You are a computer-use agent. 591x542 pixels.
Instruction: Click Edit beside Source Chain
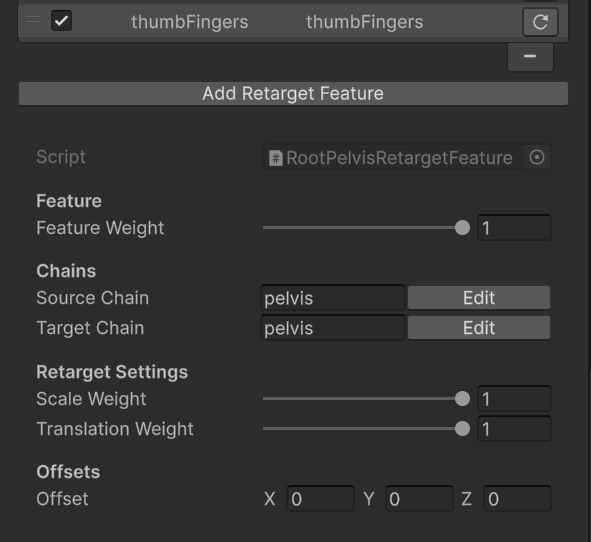479,298
